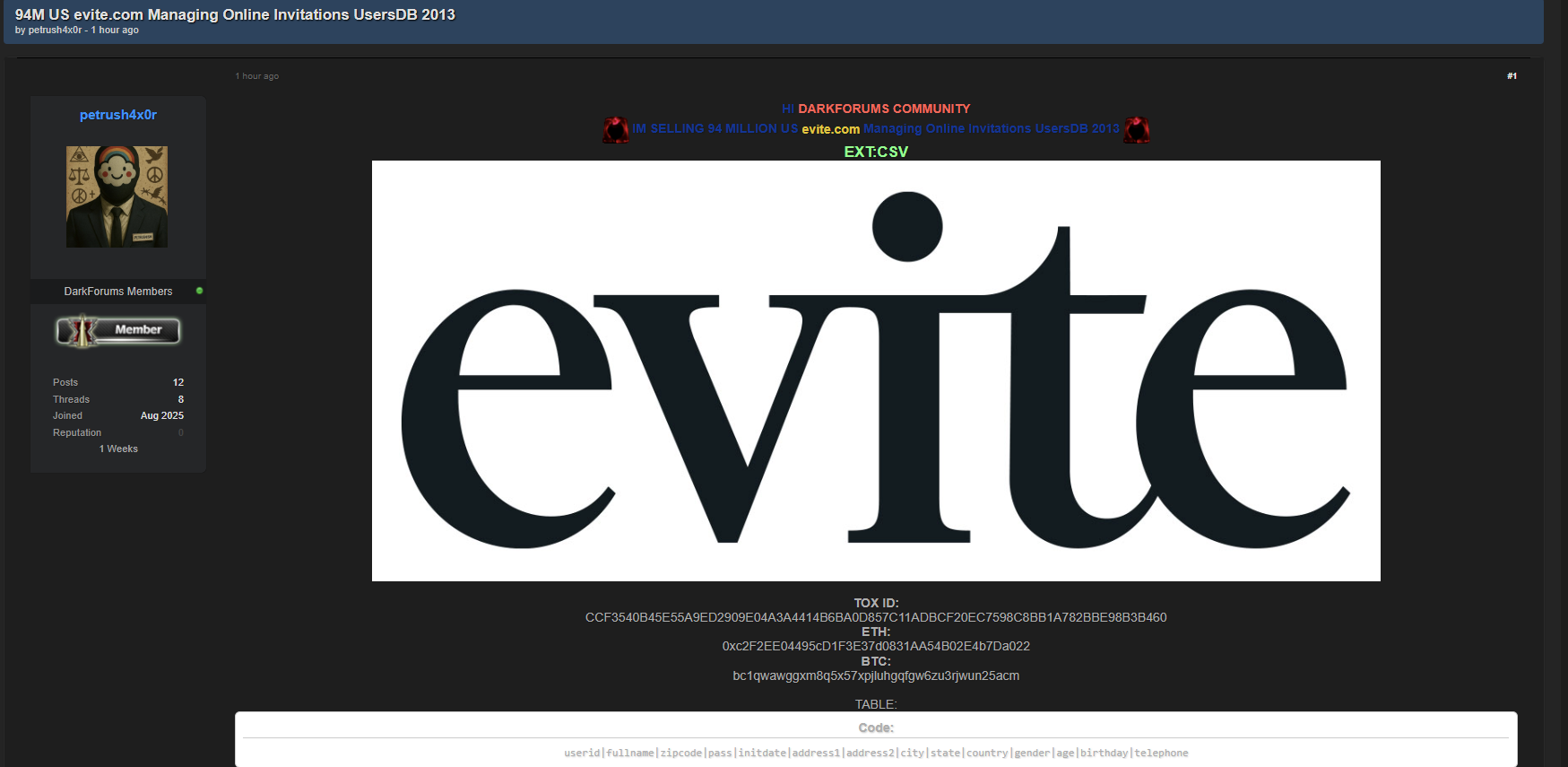Open the #1 post permalink
Viewport: 1568px width, 767px height.
coord(1512,76)
